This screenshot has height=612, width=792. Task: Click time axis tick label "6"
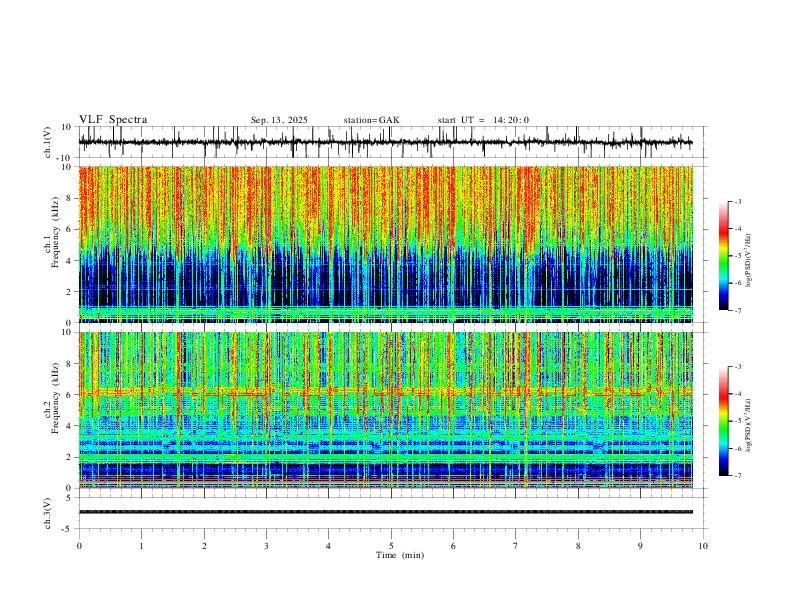453,546
